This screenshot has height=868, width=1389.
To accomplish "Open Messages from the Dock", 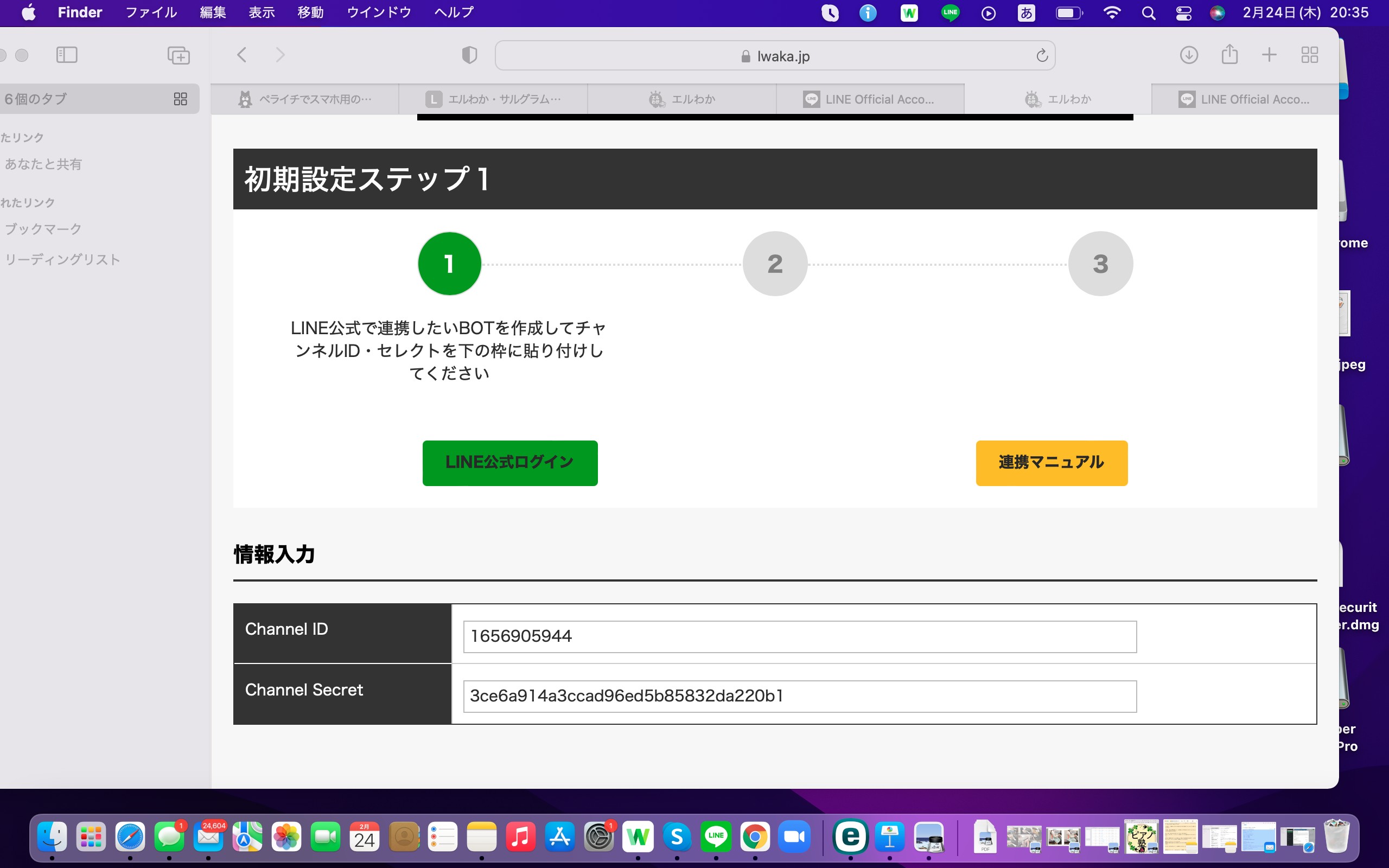I will 169,837.
